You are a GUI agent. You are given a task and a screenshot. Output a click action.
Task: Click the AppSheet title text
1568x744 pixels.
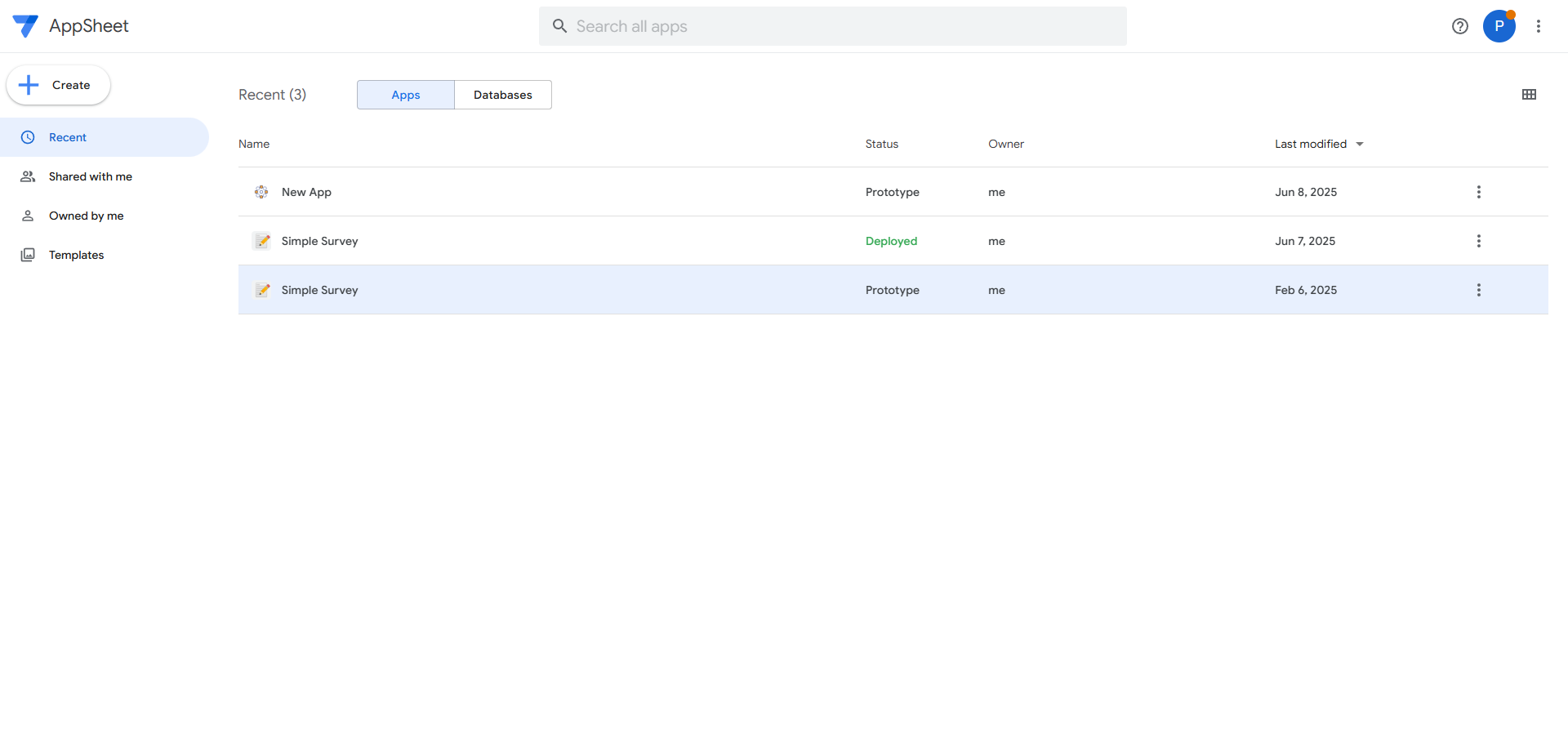pyautogui.click(x=89, y=26)
